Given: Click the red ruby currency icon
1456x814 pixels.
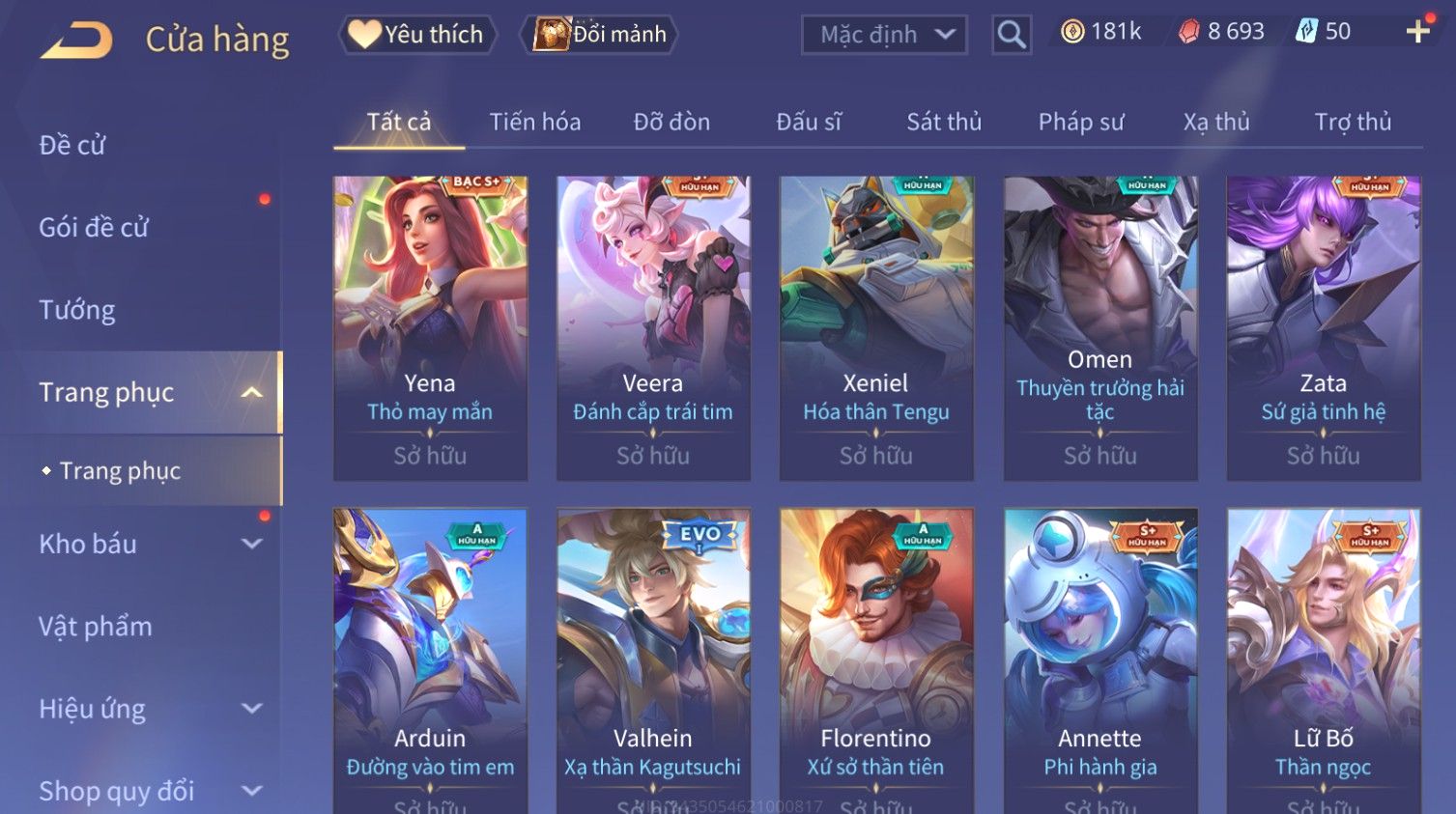Looking at the screenshot, I should 1188,32.
